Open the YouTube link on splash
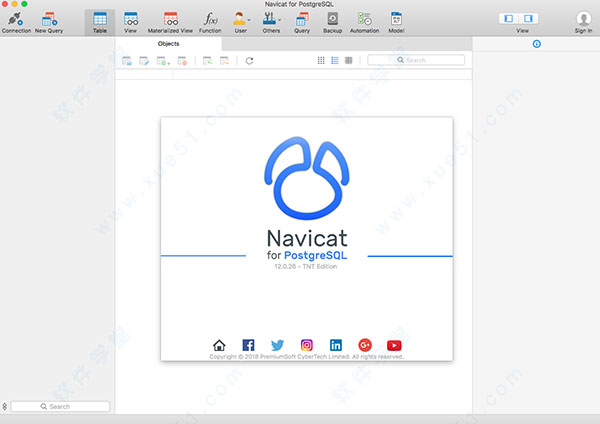The height and width of the screenshot is (424, 600). coord(394,346)
